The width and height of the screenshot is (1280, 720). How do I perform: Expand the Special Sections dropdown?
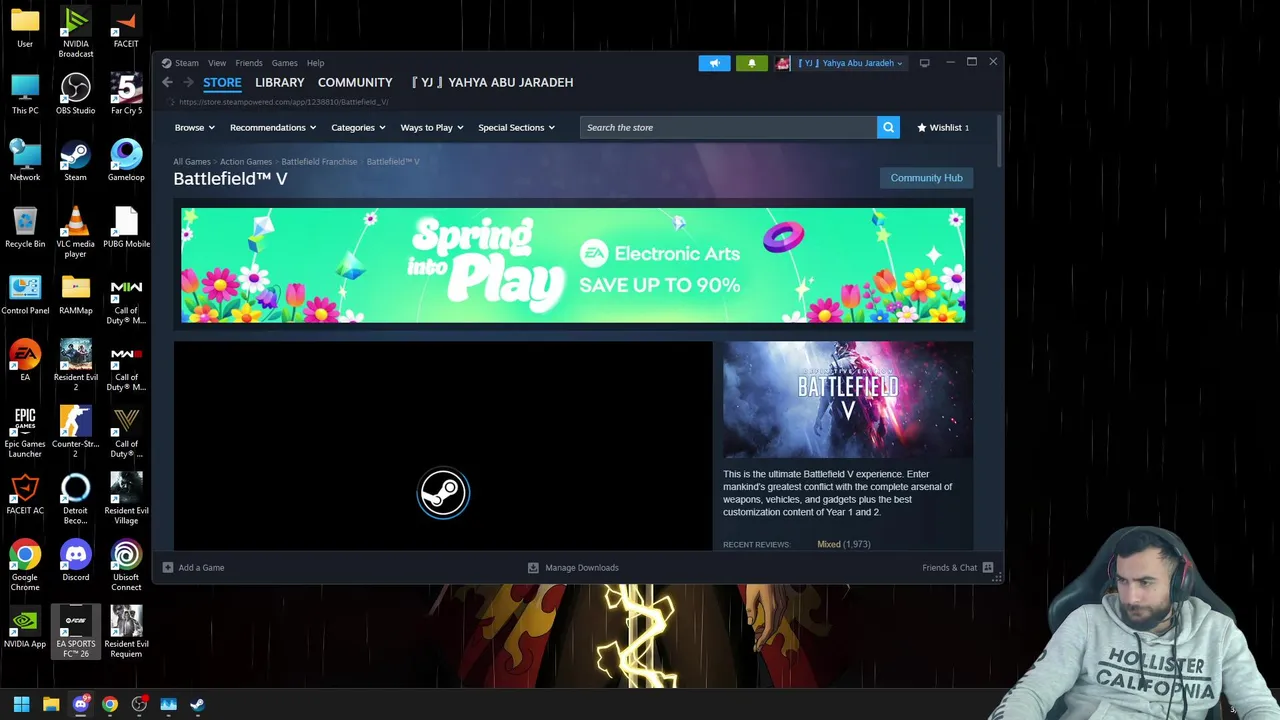[x=516, y=127]
